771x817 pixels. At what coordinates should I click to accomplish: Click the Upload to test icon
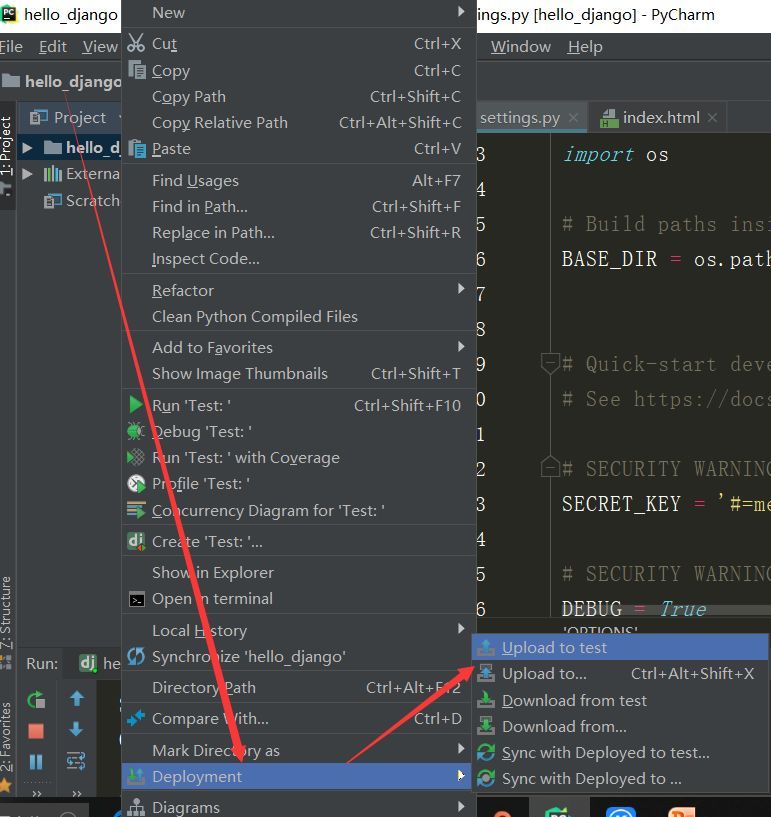click(486, 648)
